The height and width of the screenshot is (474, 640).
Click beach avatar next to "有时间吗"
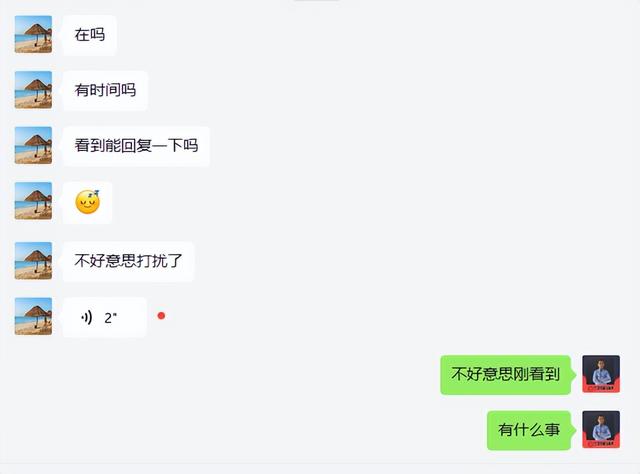33,90
